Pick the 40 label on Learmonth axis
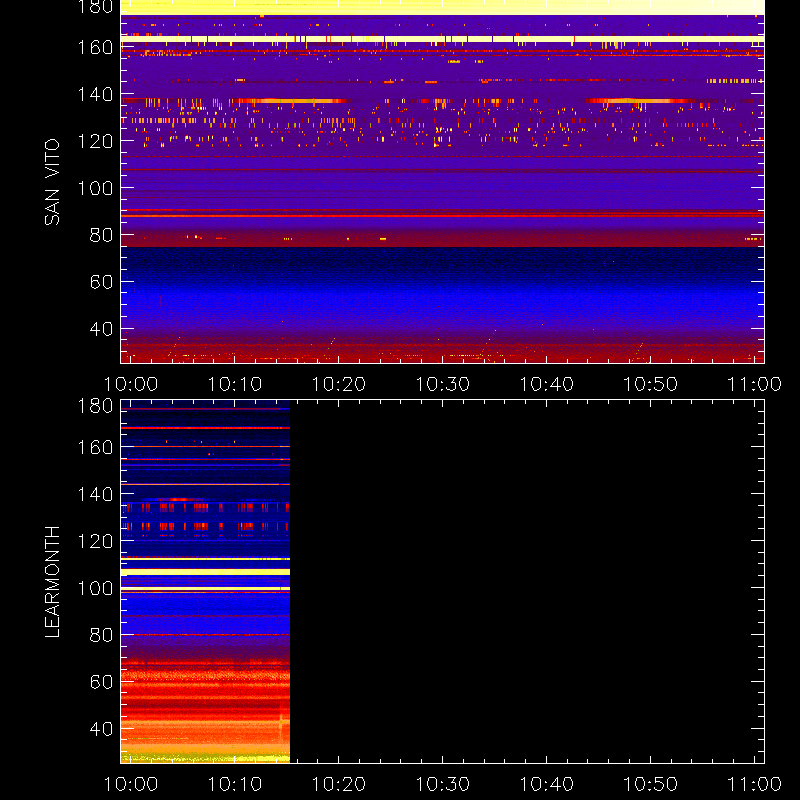This screenshot has height=800, width=800. point(101,729)
